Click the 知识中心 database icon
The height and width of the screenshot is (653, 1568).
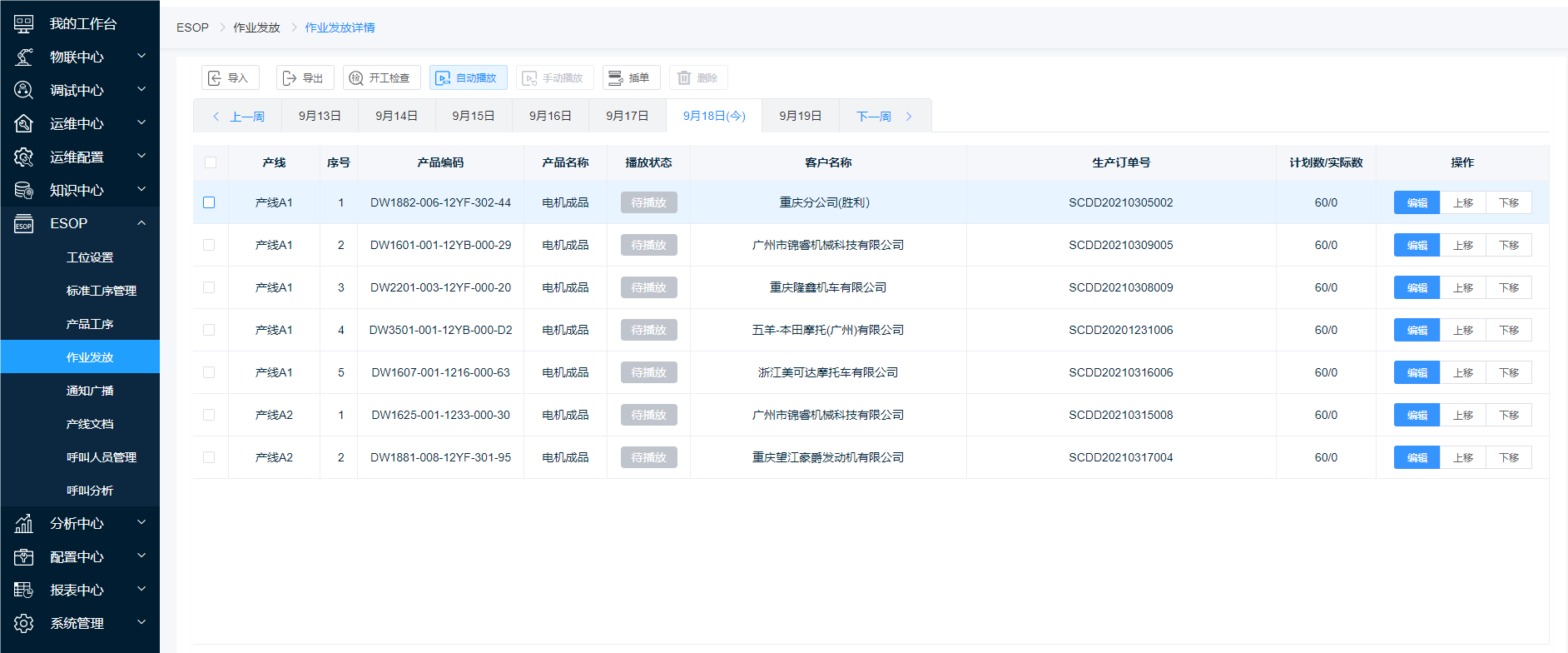(24, 190)
